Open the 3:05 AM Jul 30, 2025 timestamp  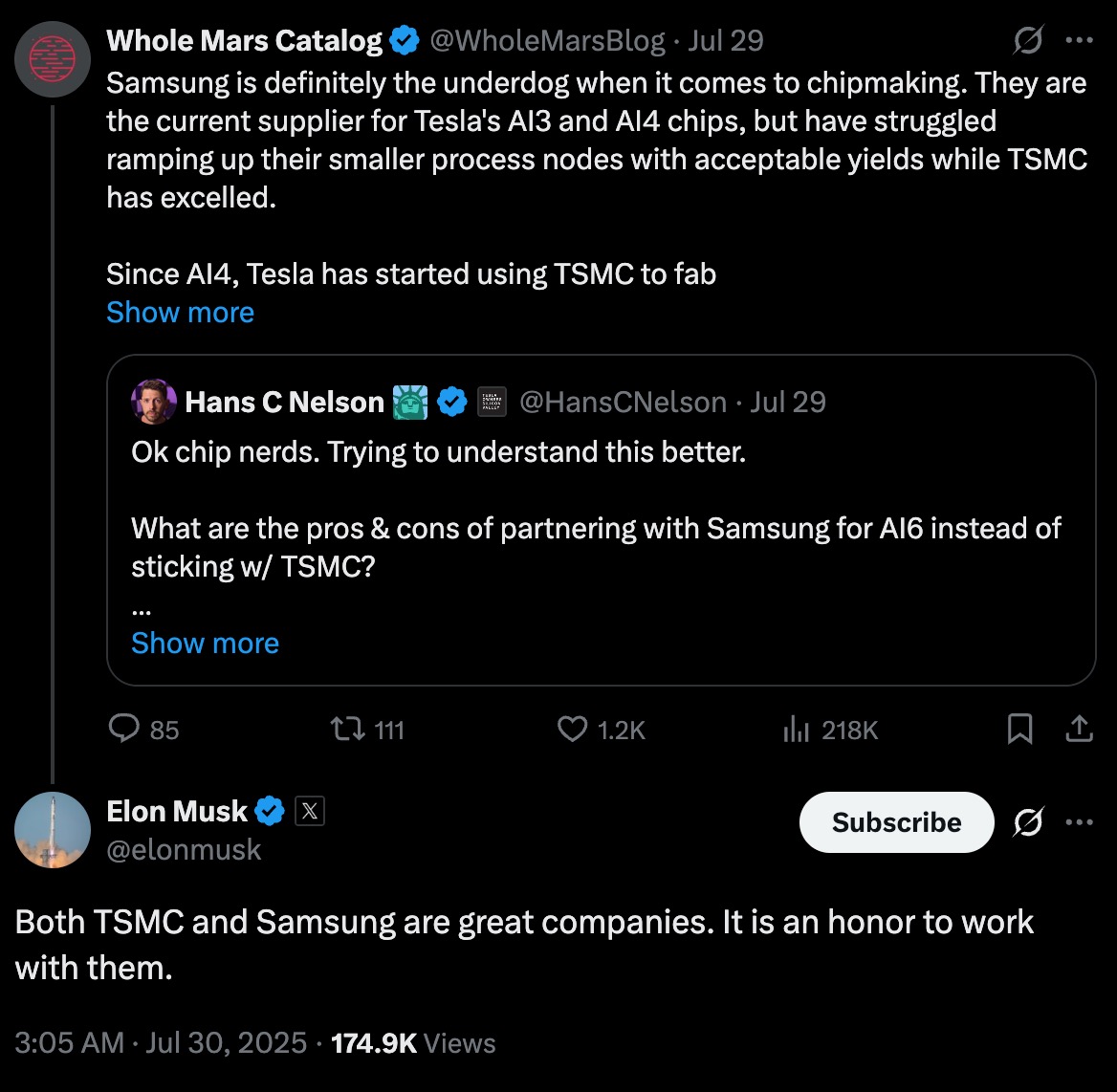point(161,1042)
